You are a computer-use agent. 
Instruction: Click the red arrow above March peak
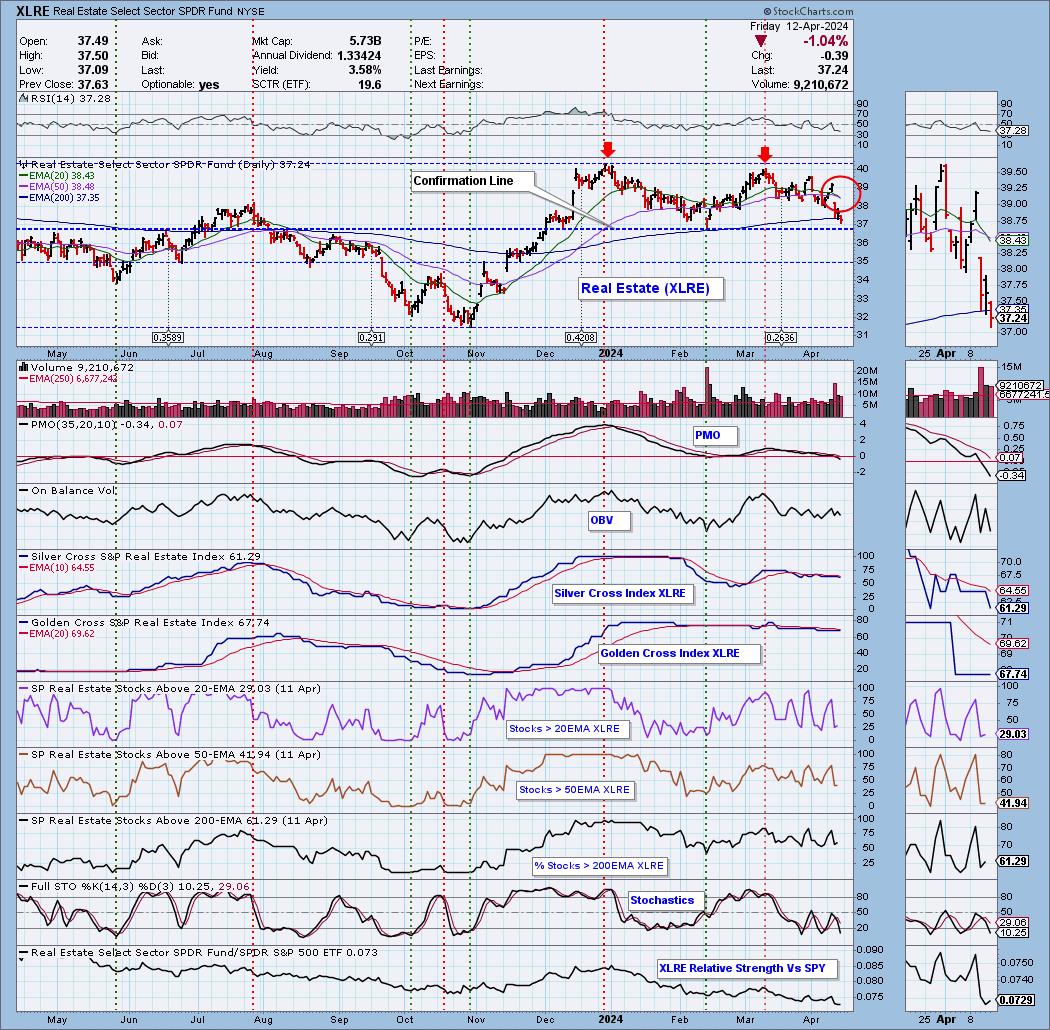click(765, 154)
